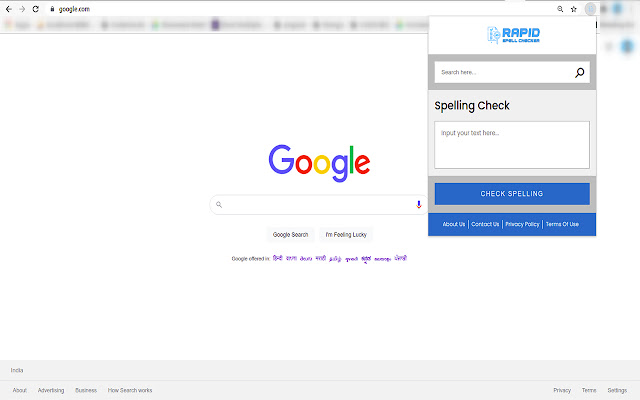Viewport: 640px width, 400px height.
Task: Open the How Search works footer link
Action: click(x=130, y=390)
